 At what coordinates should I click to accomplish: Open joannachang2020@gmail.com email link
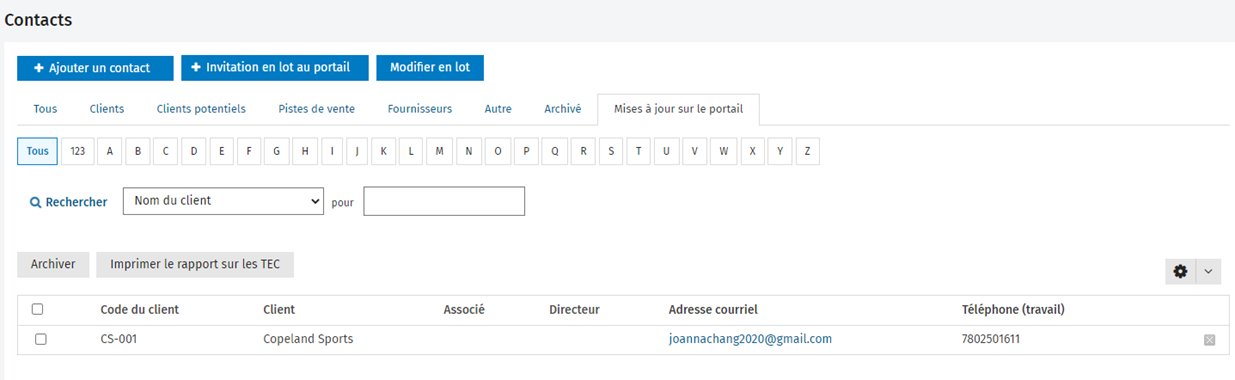click(x=750, y=339)
